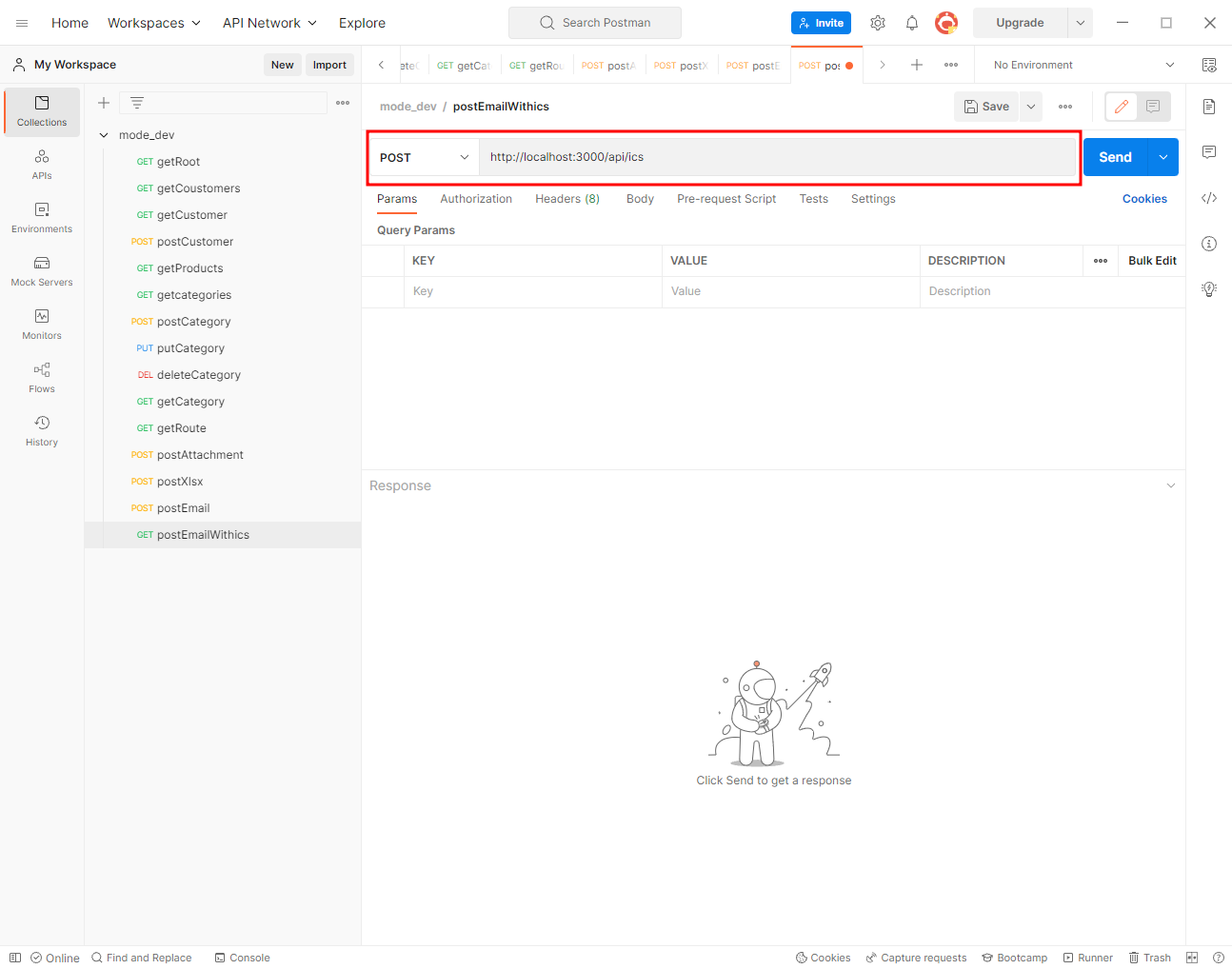Open Runner in status bar

pyautogui.click(x=1087, y=958)
